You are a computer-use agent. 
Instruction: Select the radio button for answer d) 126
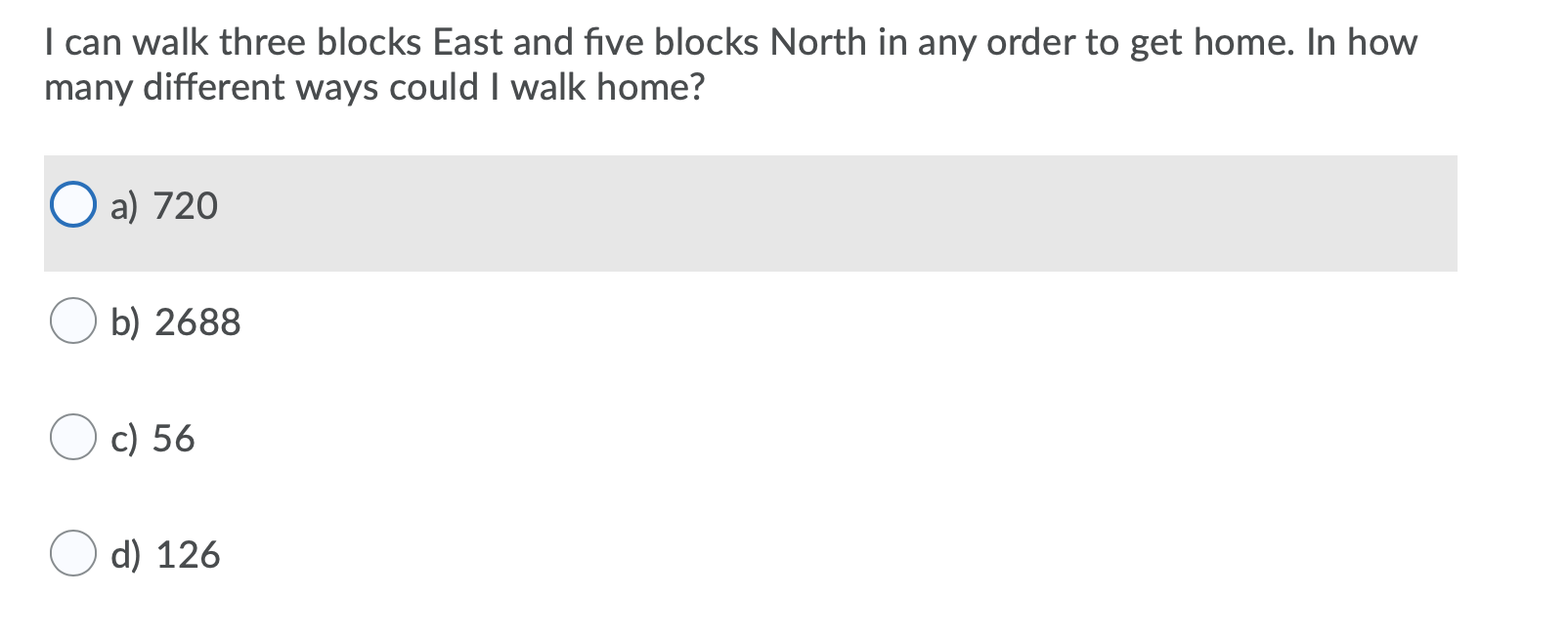click(x=73, y=555)
